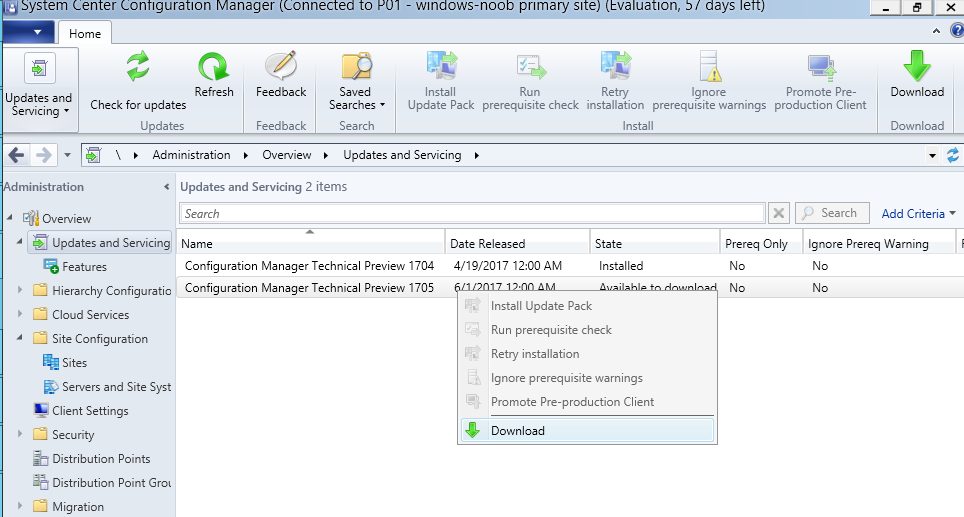This screenshot has width=964, height=517.
Task: Click the 4/19/2017 12:00 AM date cell
Action: click(x=508, y=266)
